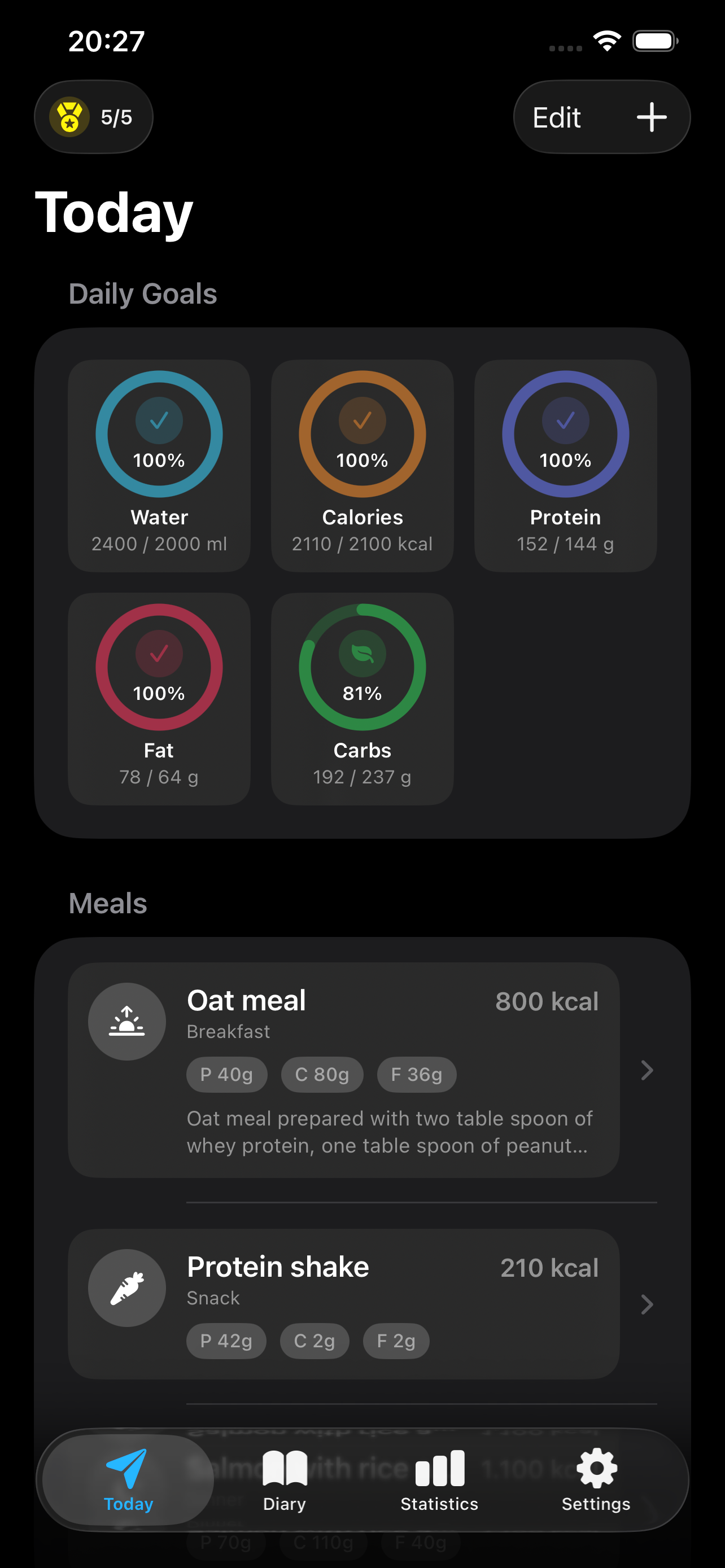Tap the gold medal achievements icon
Screen dimensions: 725x1568
69,117
